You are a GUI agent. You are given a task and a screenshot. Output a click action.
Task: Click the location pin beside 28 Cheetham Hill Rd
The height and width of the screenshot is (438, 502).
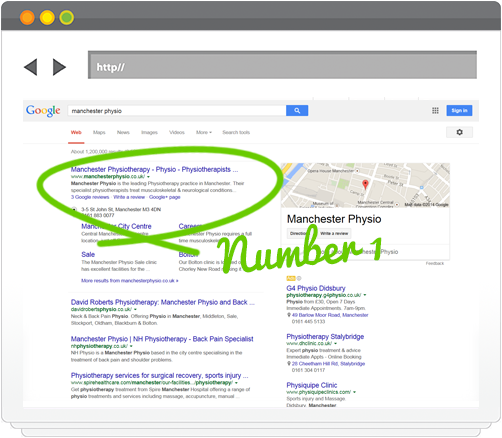(289, 364)
